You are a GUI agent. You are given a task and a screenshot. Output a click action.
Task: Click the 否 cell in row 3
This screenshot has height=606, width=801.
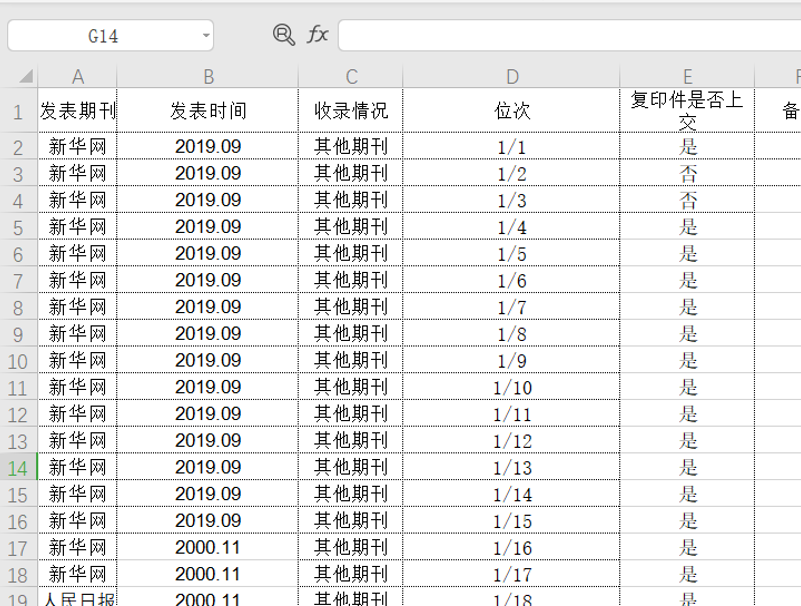pos(688,173)
